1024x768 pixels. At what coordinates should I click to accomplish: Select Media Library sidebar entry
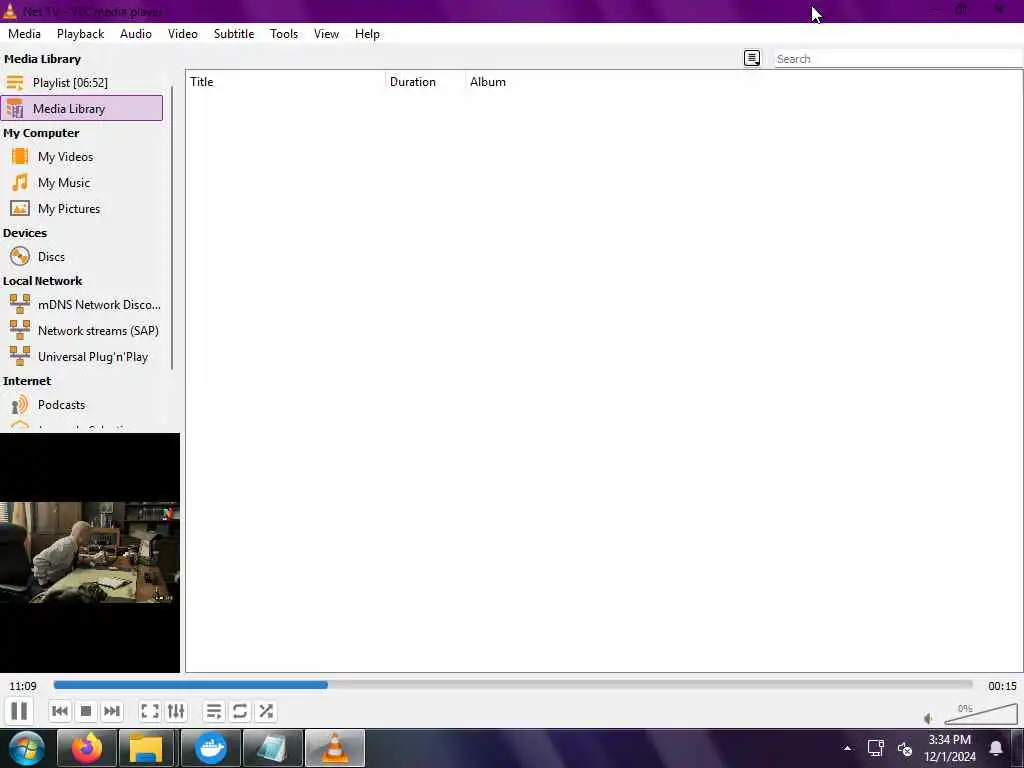[x=82, y=108]
